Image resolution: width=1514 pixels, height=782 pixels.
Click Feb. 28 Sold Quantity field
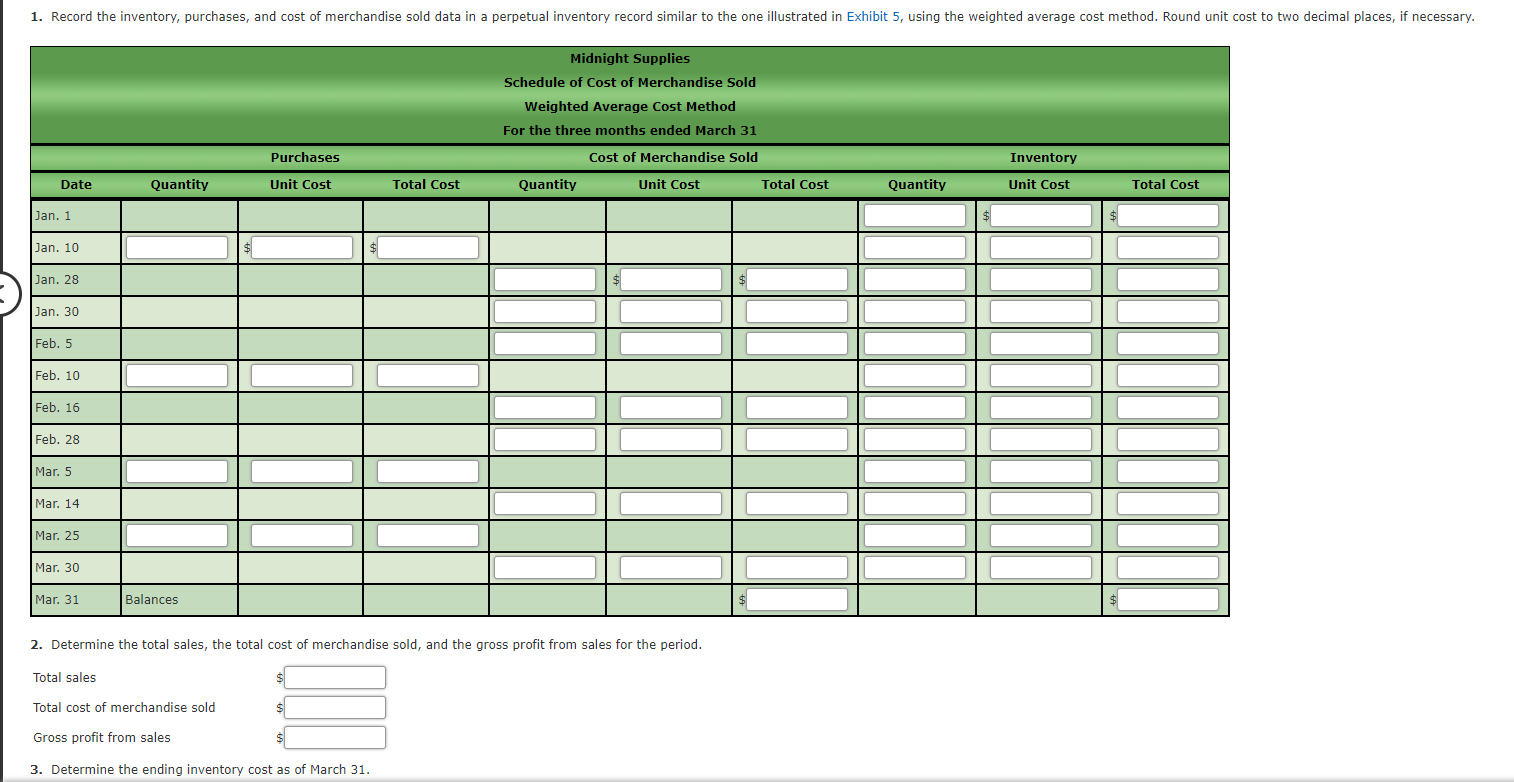click(545, 439)
